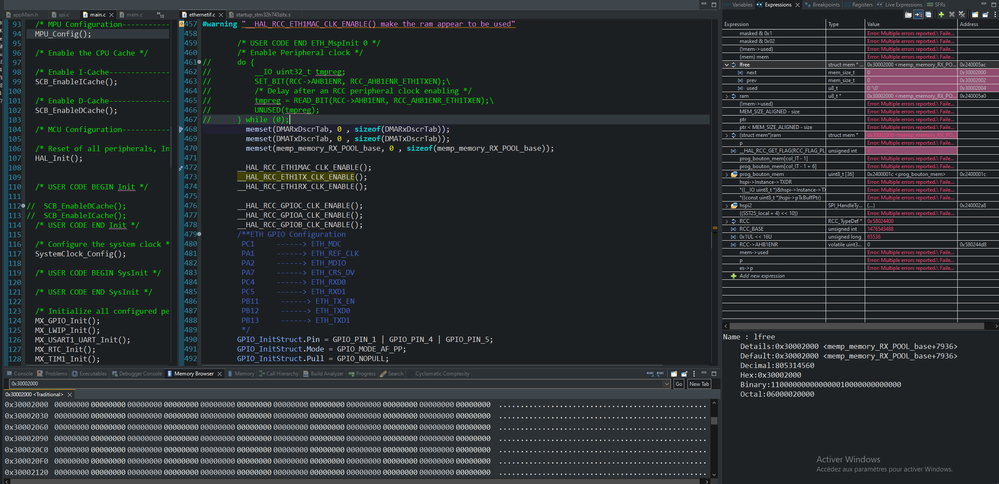The image size is (999, 484).
Task: Collapse the lfree expression tree node
Action: click(726, 64)
